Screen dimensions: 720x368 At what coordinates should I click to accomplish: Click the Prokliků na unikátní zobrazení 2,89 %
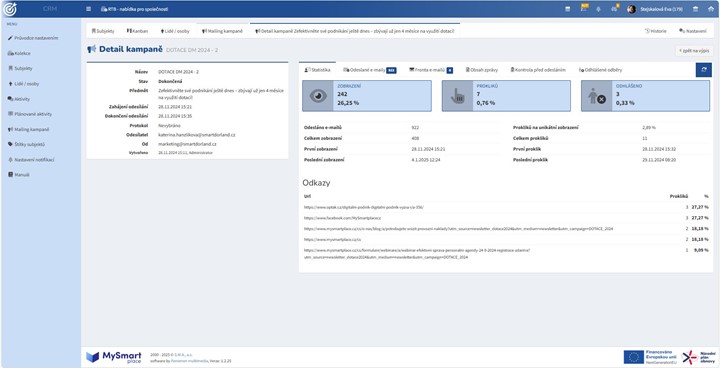pos(649,127)
